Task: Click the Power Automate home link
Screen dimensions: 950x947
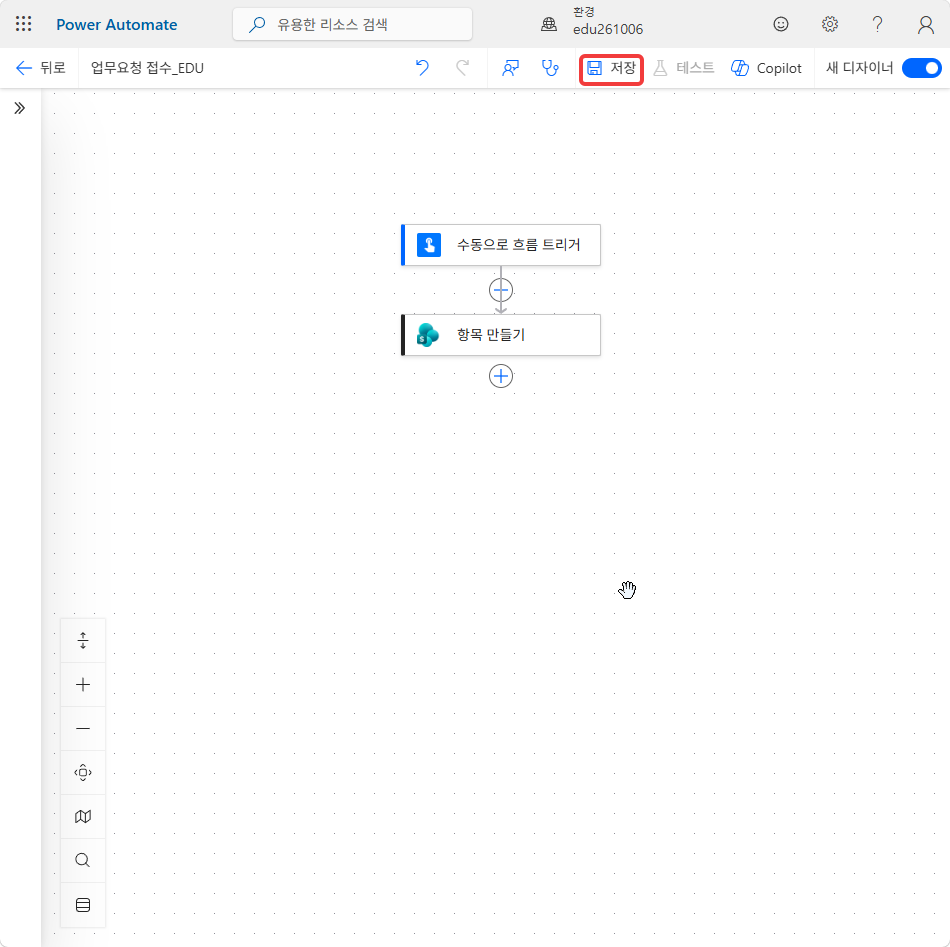Action: [x=117, y=25]
